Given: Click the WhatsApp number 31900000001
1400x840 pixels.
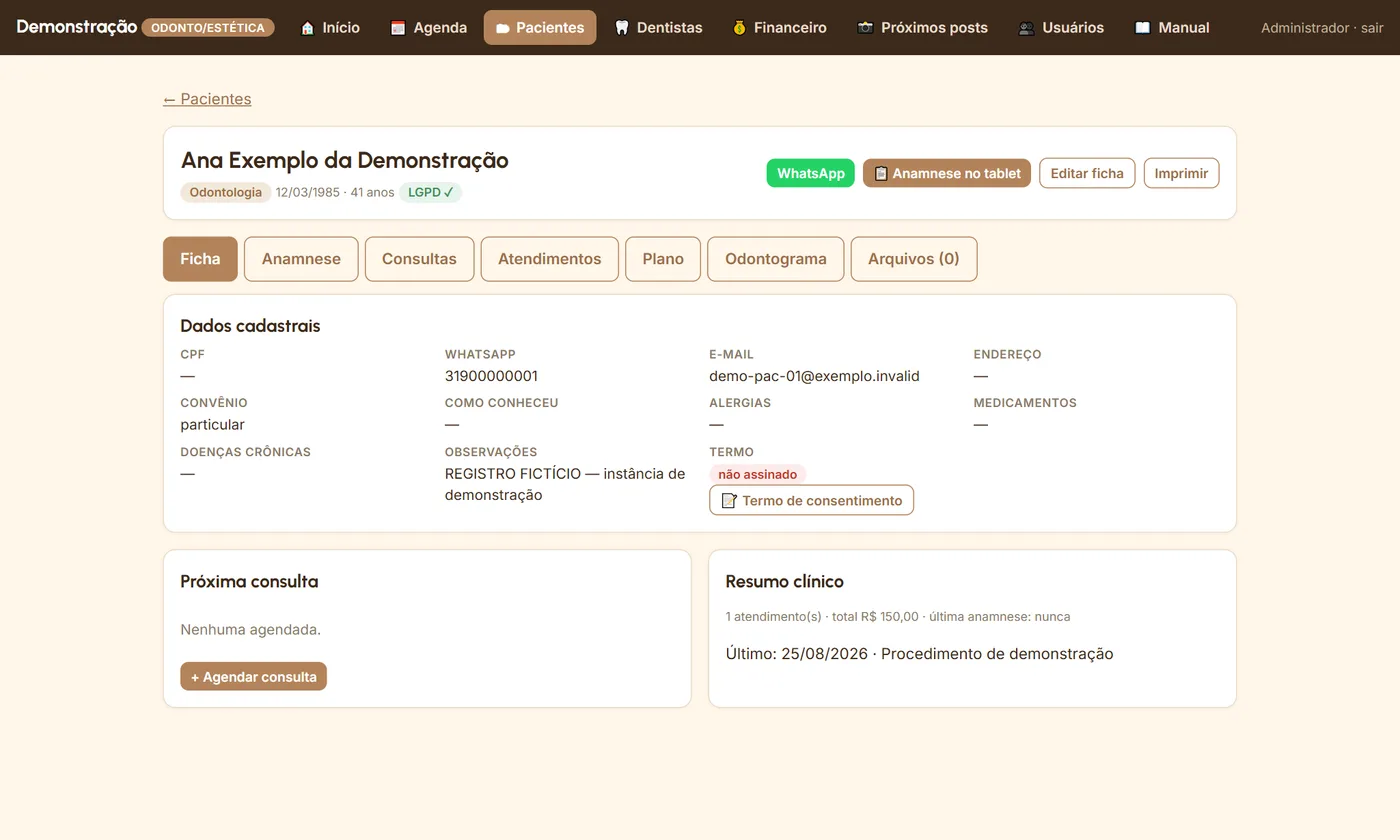Looking at the screenshot, I should pyautogui.click(x=491, y=376).
